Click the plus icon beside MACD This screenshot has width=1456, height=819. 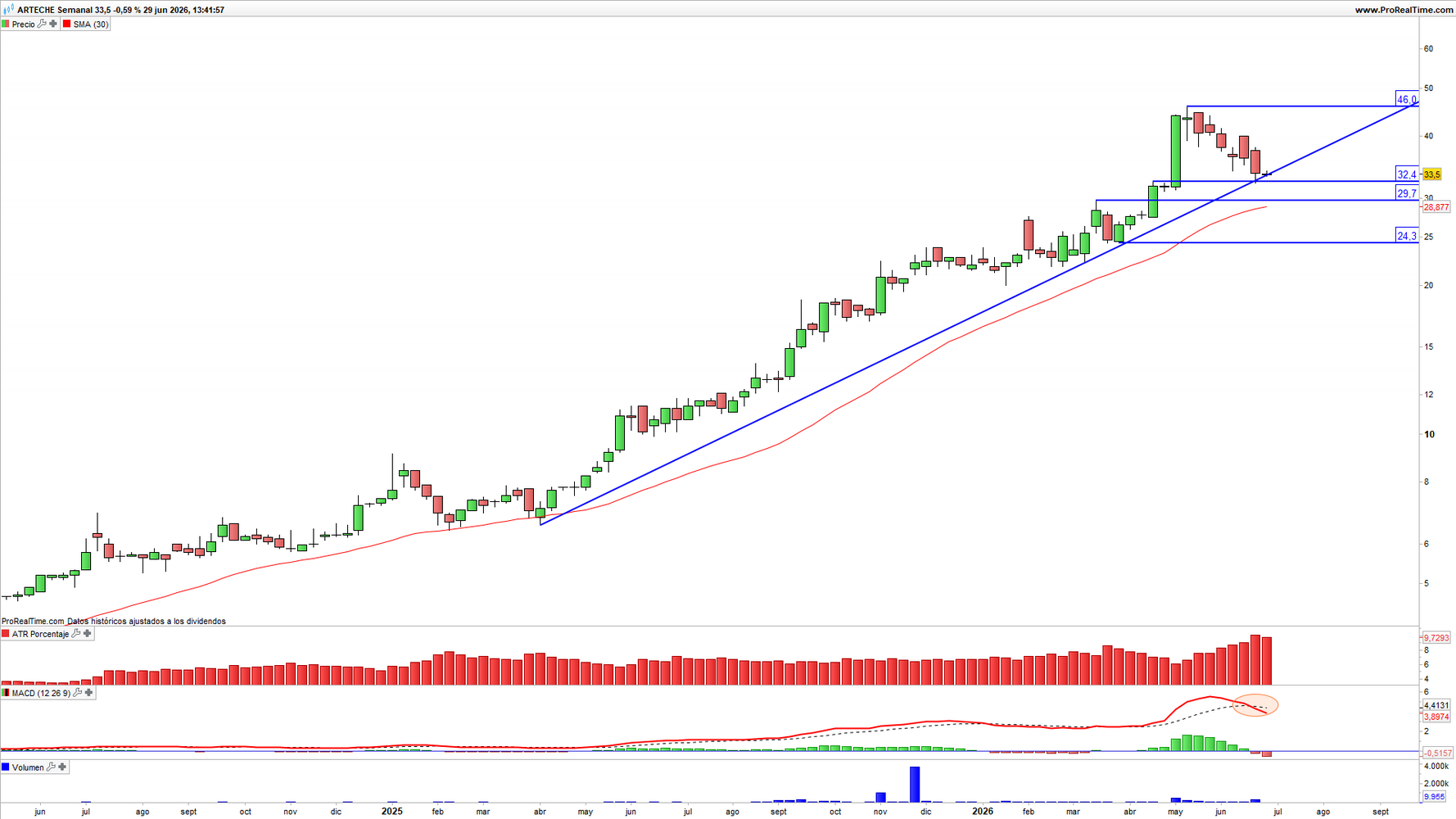tap(89, 693)
